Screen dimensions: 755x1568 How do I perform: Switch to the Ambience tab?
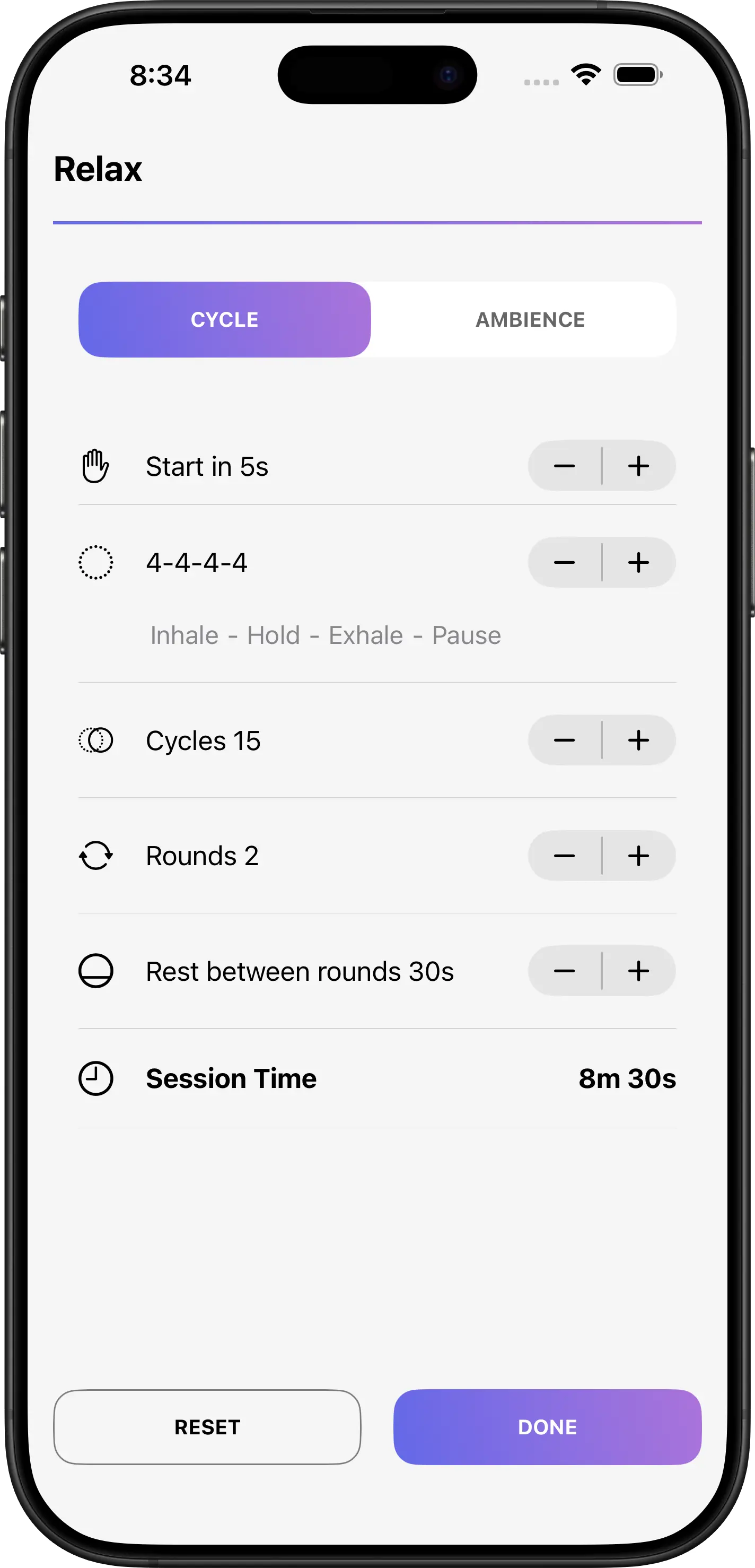pos(530,319)
